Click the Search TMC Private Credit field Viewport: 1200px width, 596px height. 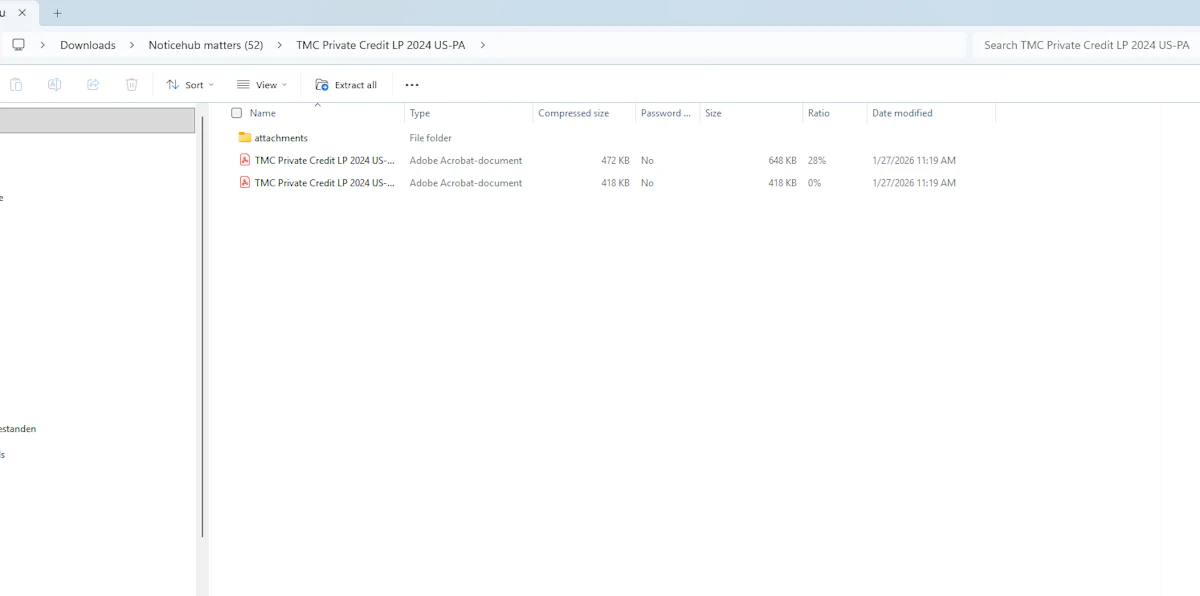pos(1085,45)
